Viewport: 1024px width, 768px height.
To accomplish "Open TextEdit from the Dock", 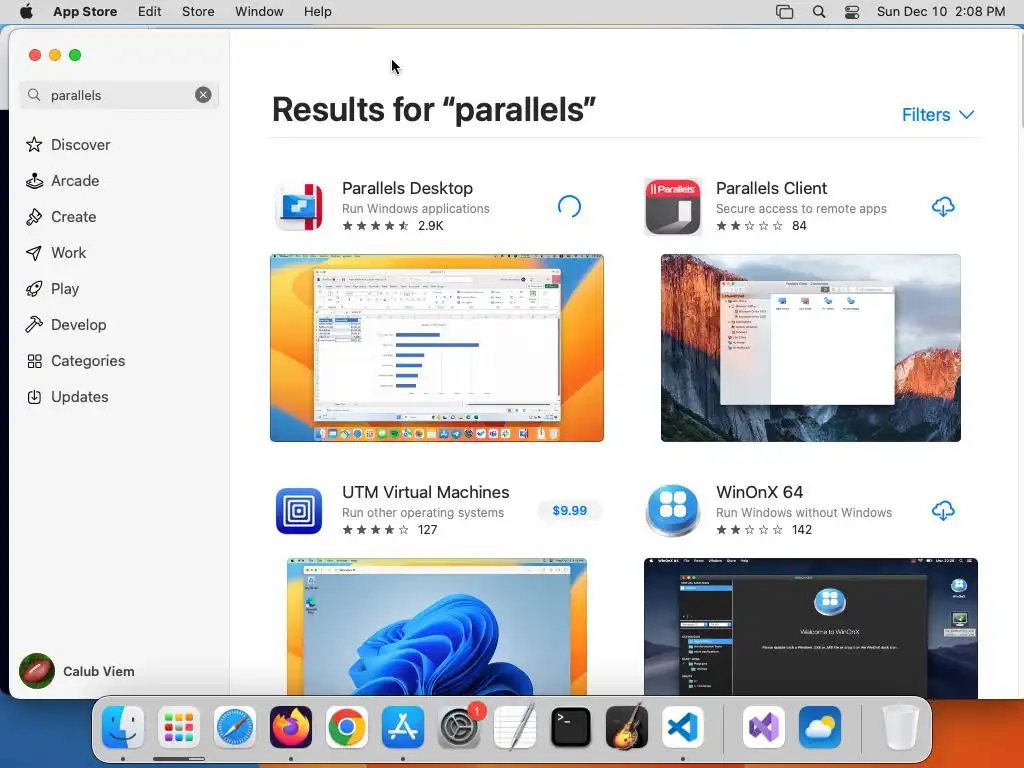I will 515,727.
